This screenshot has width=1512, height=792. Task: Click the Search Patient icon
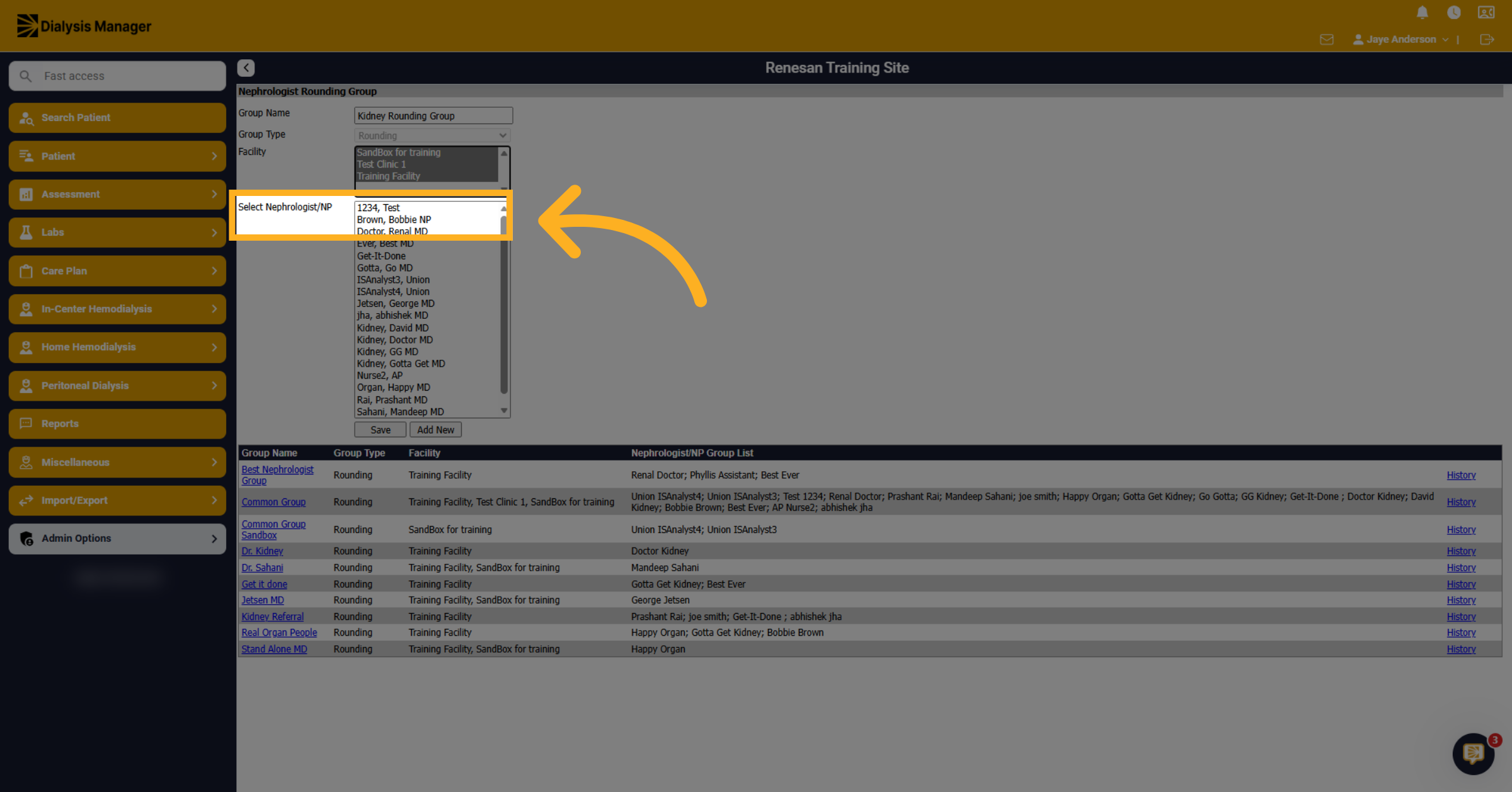[26, 118]
